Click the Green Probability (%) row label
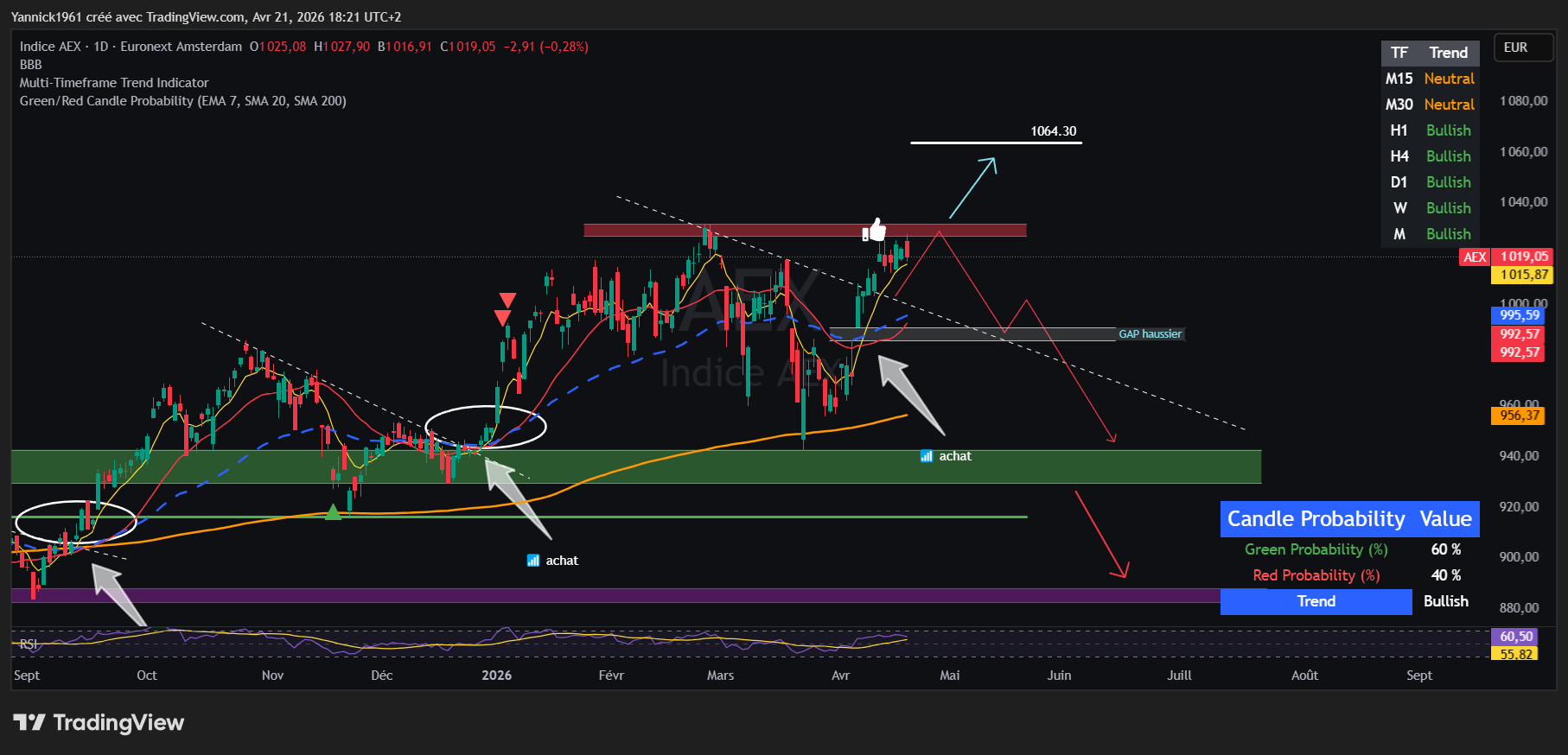The image size is (1568, 755). [1316, 549]
